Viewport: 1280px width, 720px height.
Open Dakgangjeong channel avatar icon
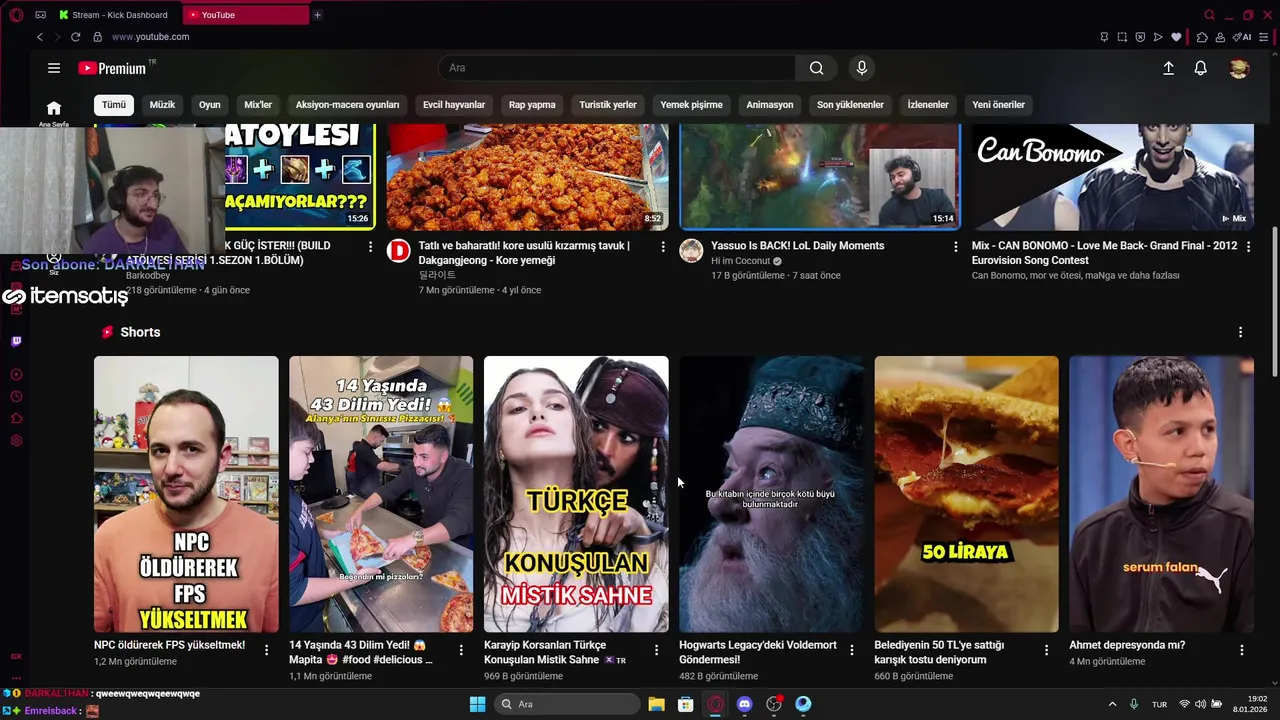pos(398,251)
